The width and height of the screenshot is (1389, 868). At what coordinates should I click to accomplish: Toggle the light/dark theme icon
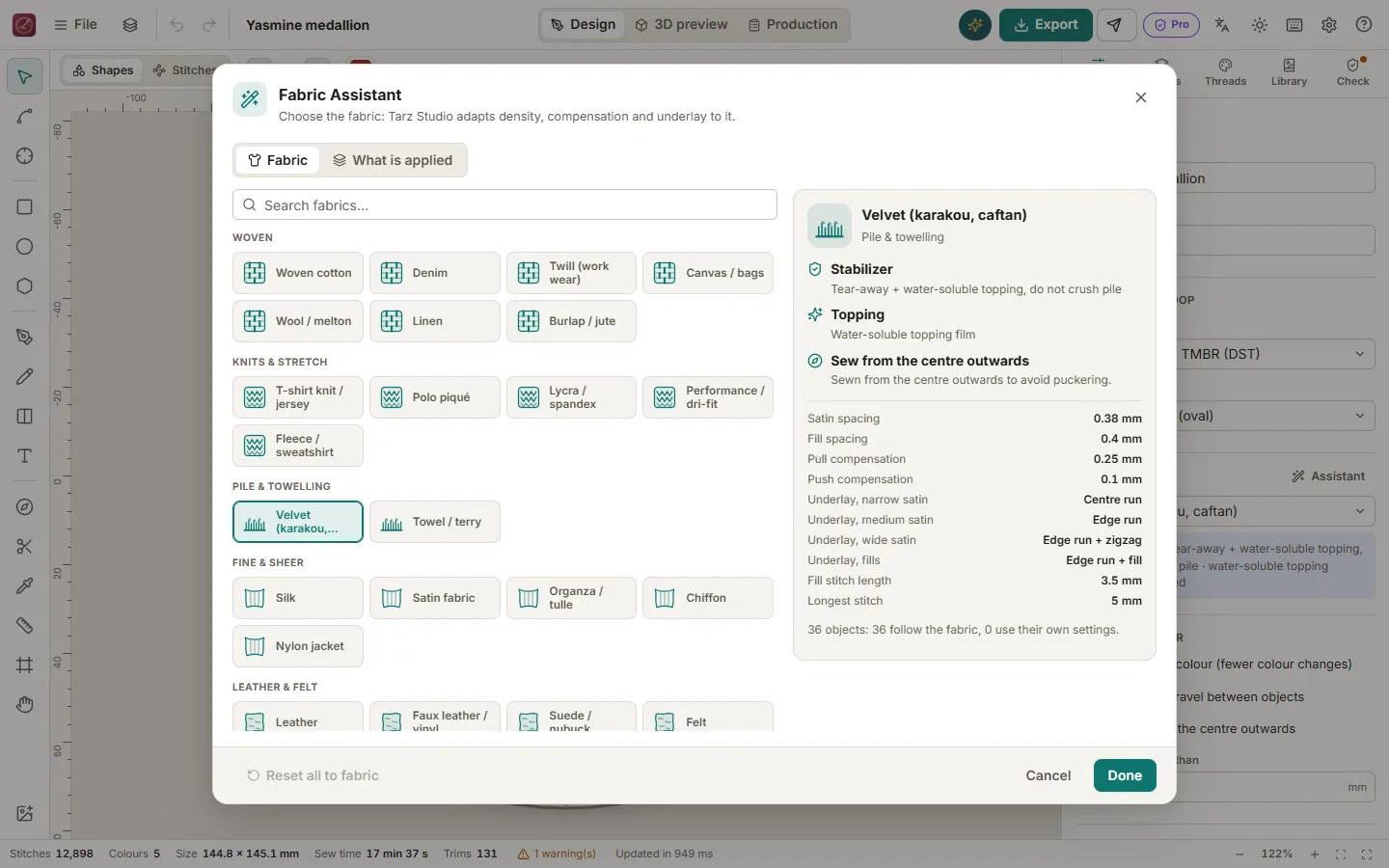click(1260, 25)
